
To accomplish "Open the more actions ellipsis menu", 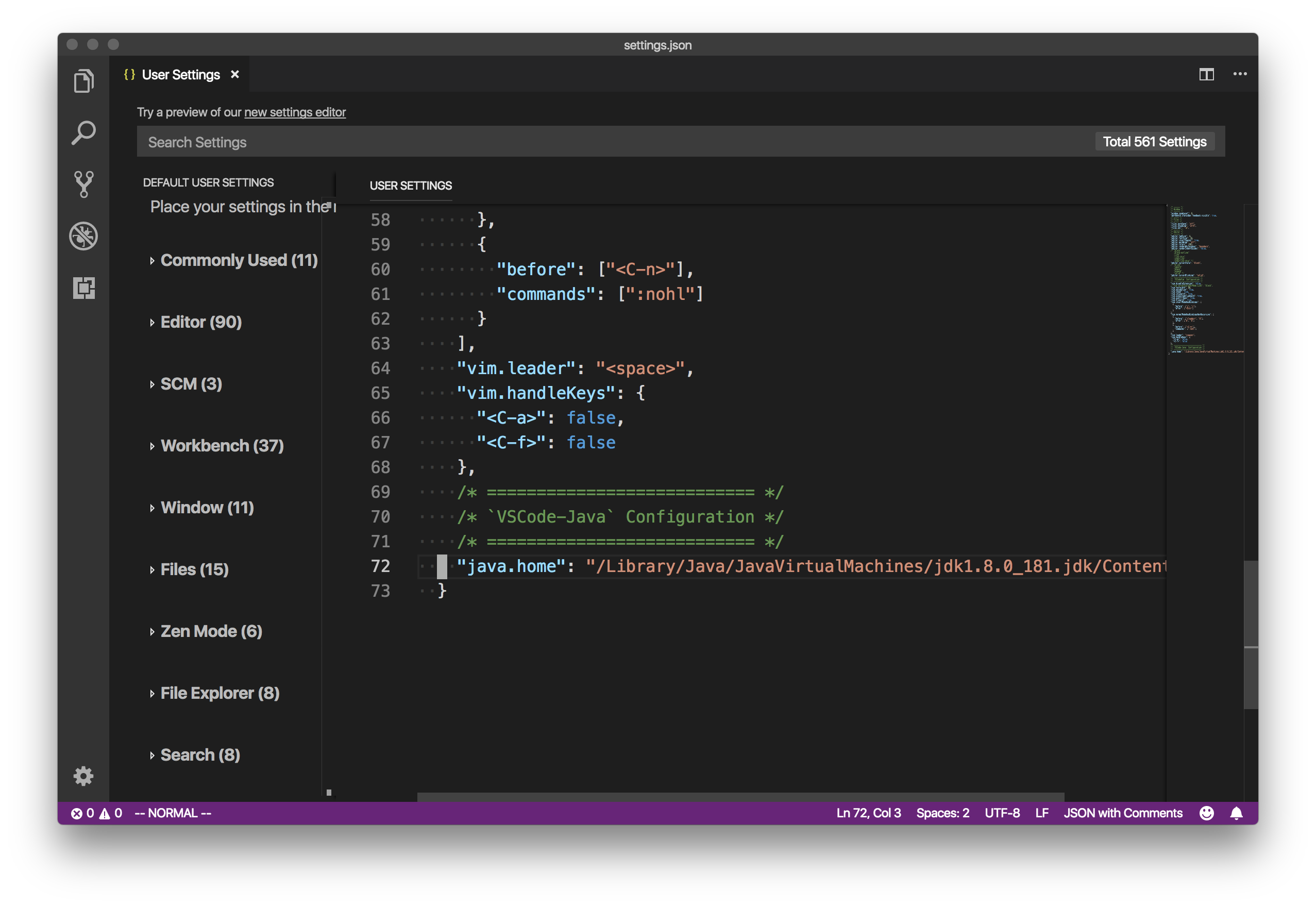I will point(1241,74).
